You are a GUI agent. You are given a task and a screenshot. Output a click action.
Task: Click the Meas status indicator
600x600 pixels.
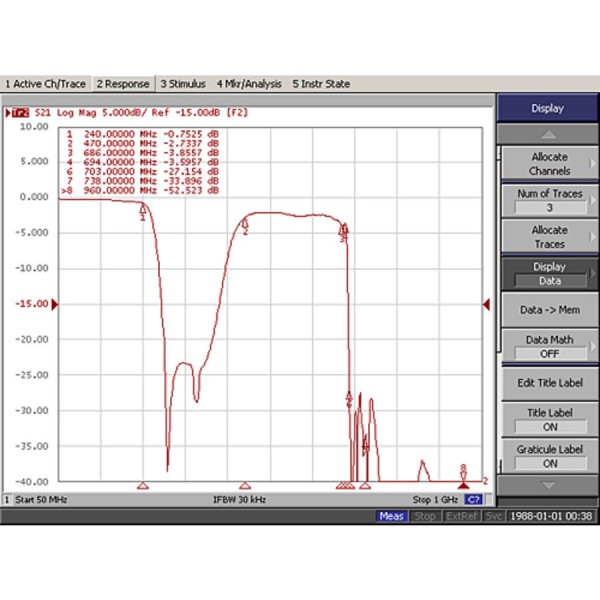391,516
